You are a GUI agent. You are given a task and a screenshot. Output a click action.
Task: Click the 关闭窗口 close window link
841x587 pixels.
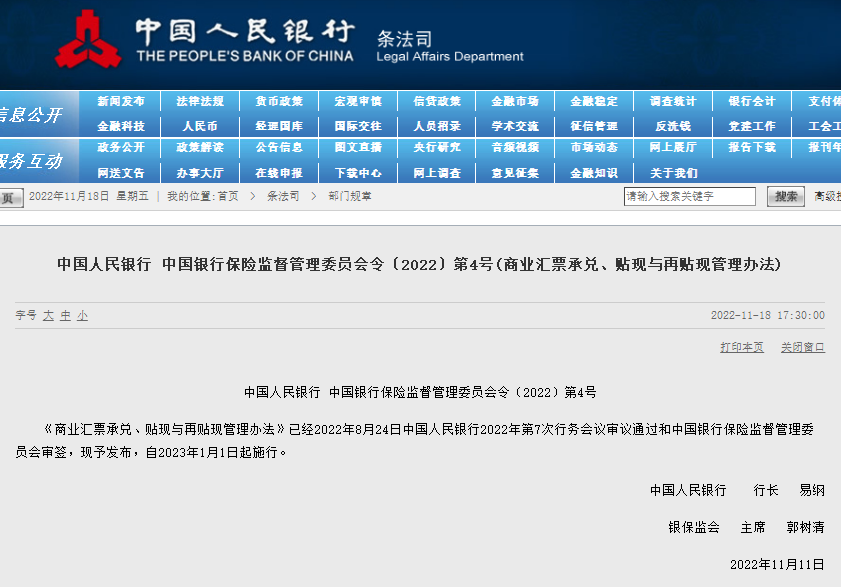coord(803,348)
